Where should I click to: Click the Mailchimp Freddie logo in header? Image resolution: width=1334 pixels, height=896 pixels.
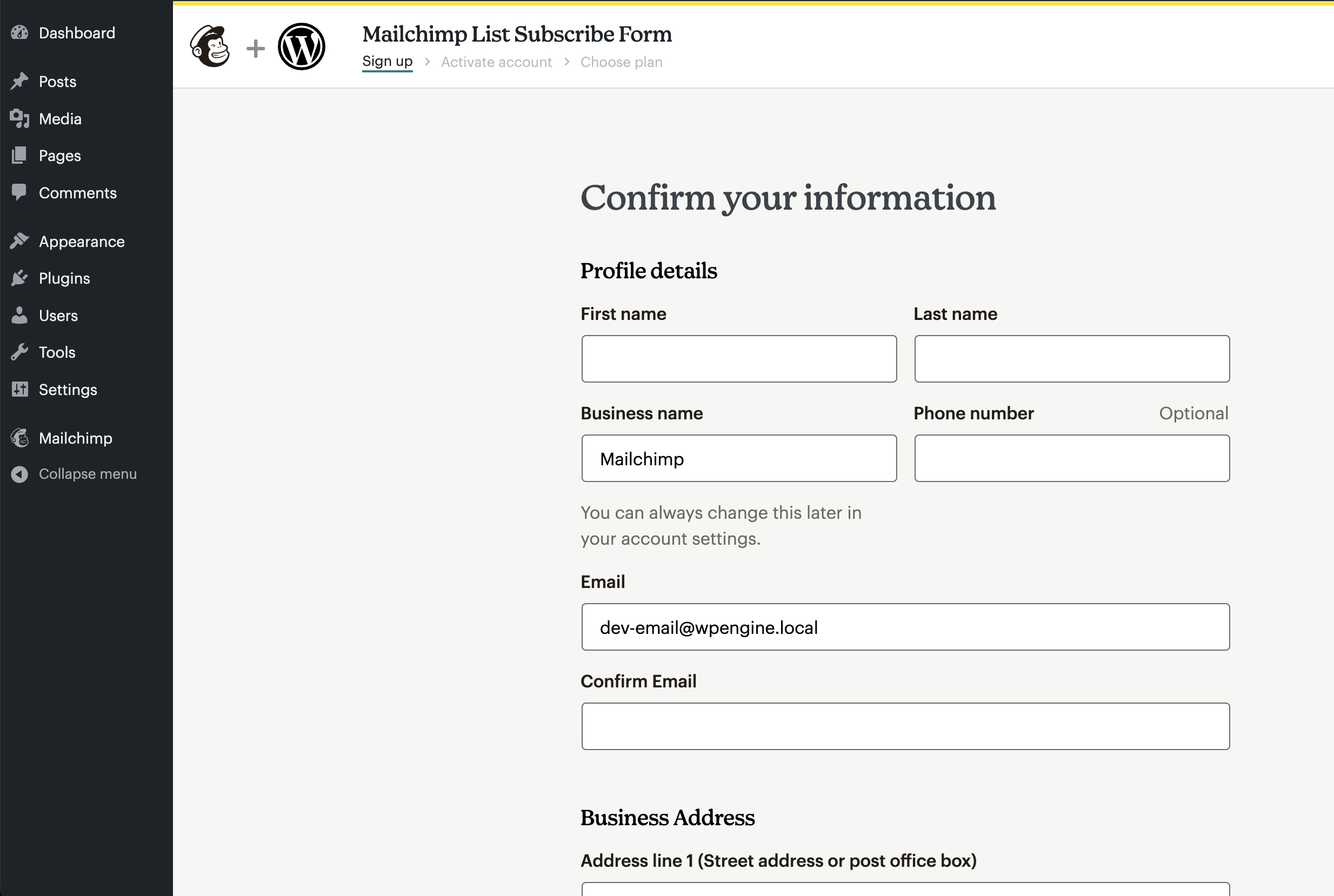coord(210,46)
